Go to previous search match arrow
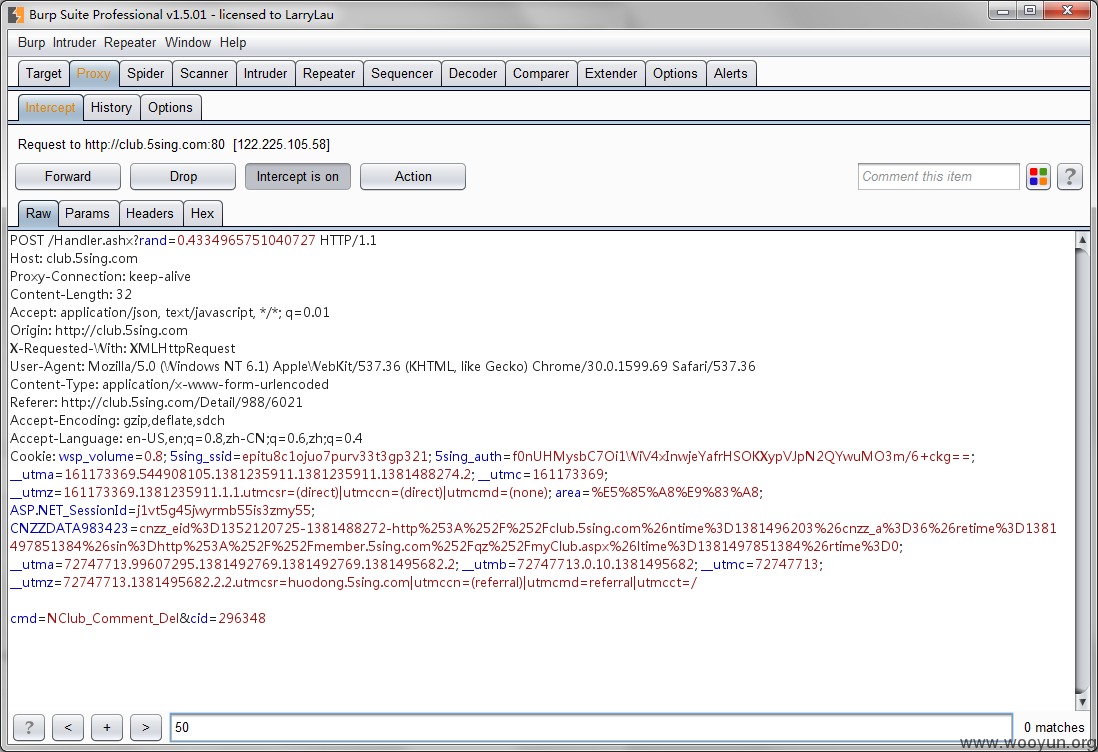This screenshot has height=752, width=1098. tap(68, 727)
